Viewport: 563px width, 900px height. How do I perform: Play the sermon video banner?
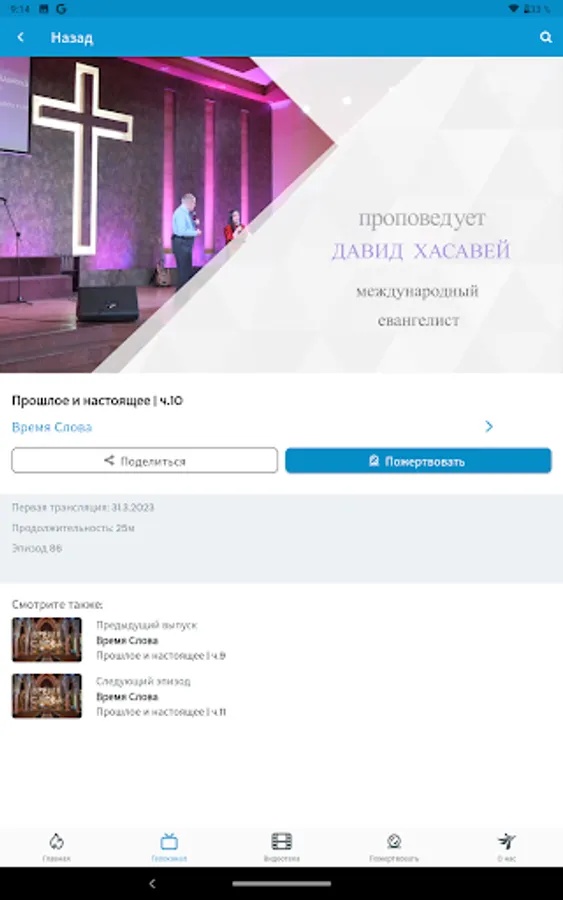point(281,215)
